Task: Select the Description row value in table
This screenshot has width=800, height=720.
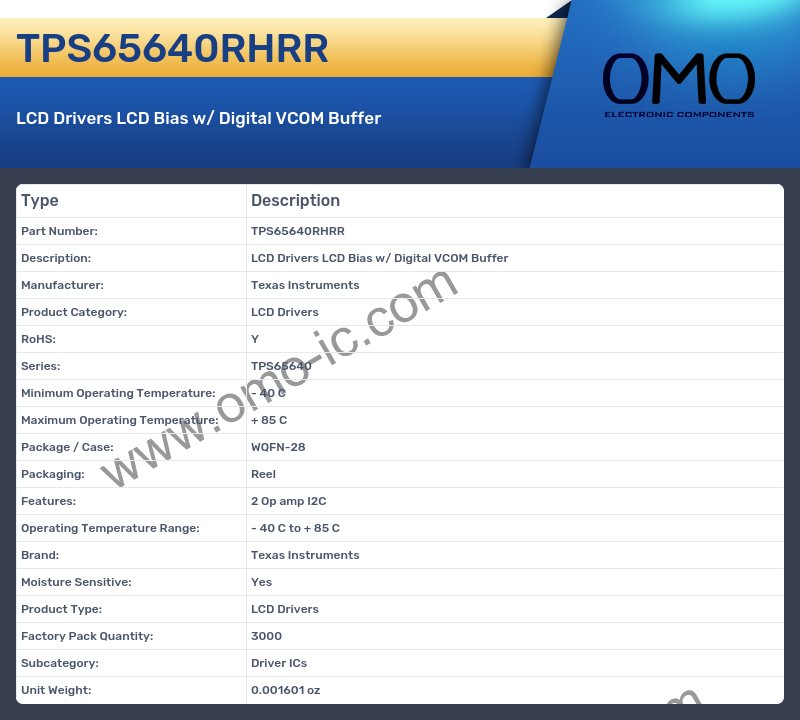Action: (x=380, y=258)
